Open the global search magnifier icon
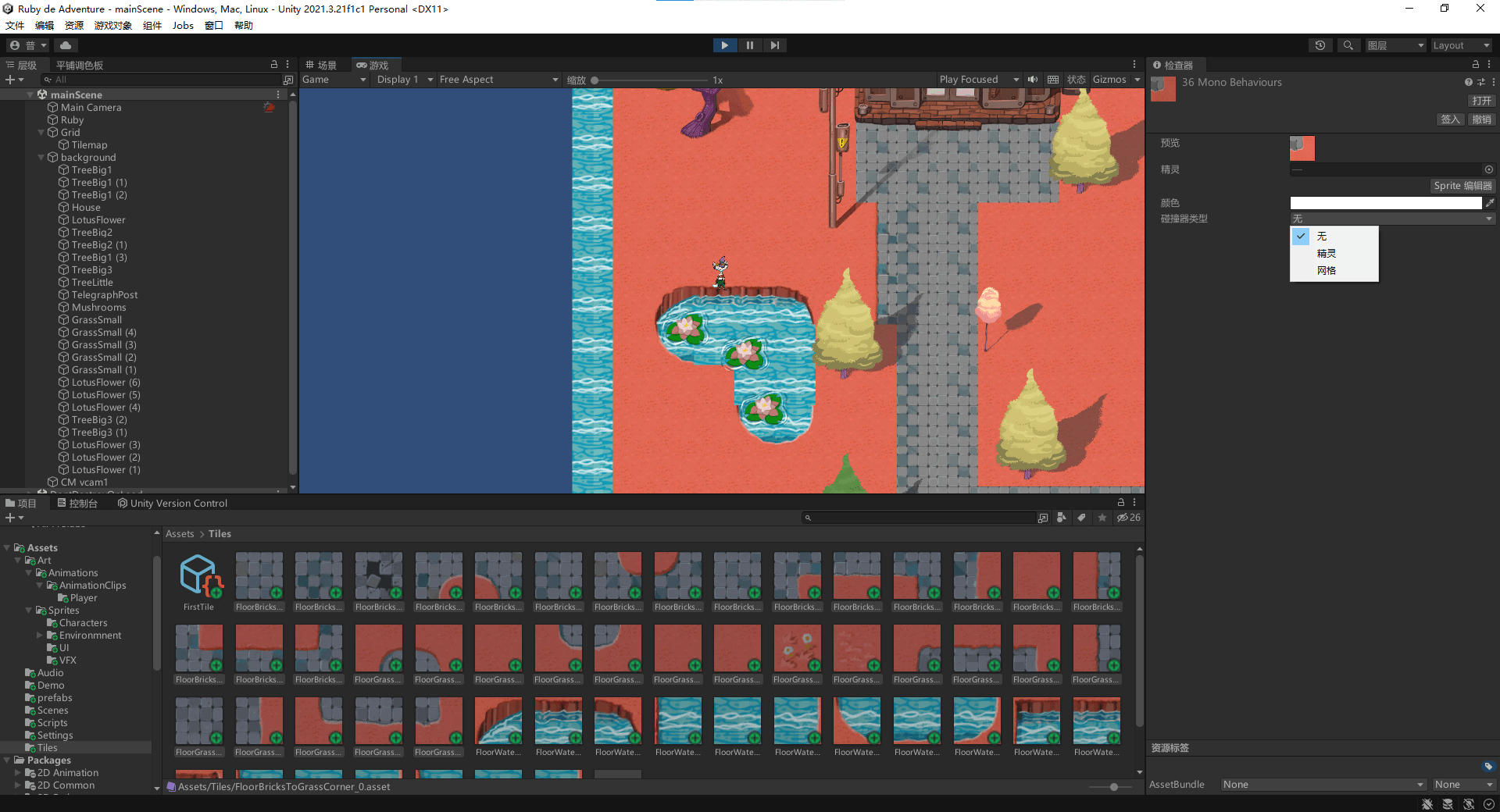 click(x=1348, y=45)
